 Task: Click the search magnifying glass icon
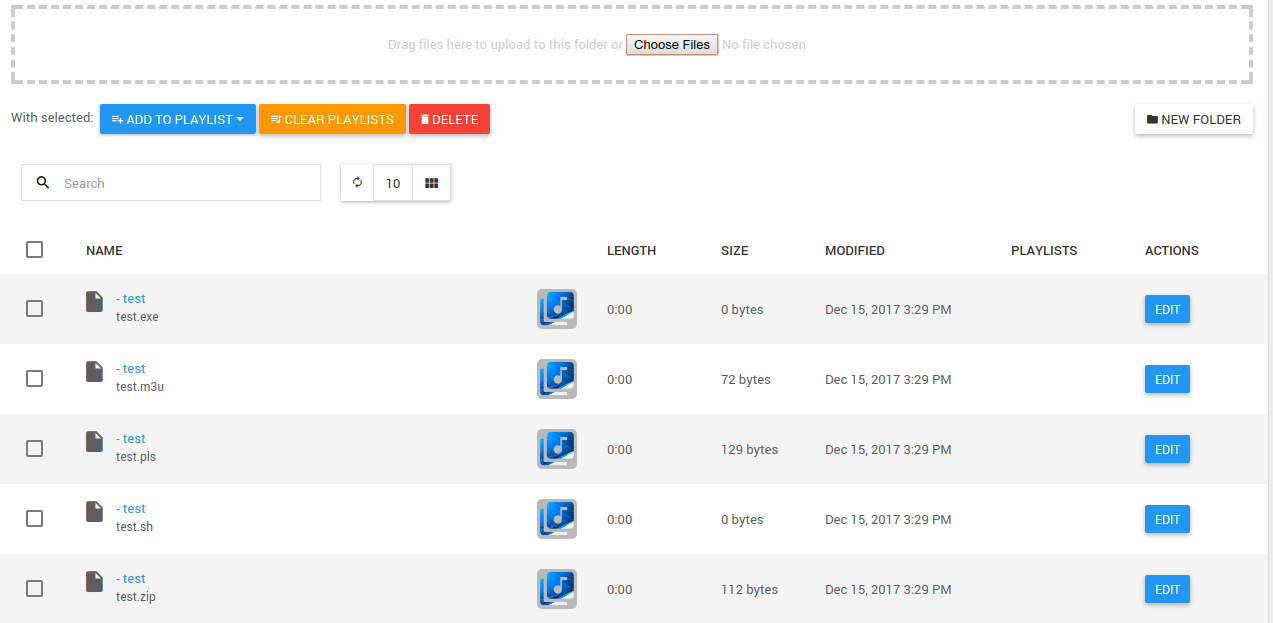point(42,183)
